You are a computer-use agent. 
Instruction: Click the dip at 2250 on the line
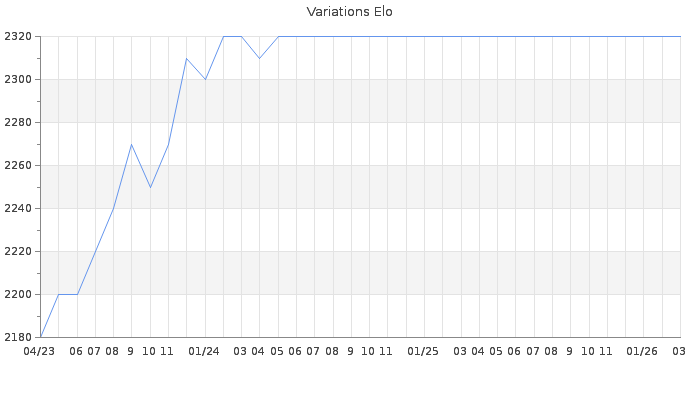coord(150,187)
